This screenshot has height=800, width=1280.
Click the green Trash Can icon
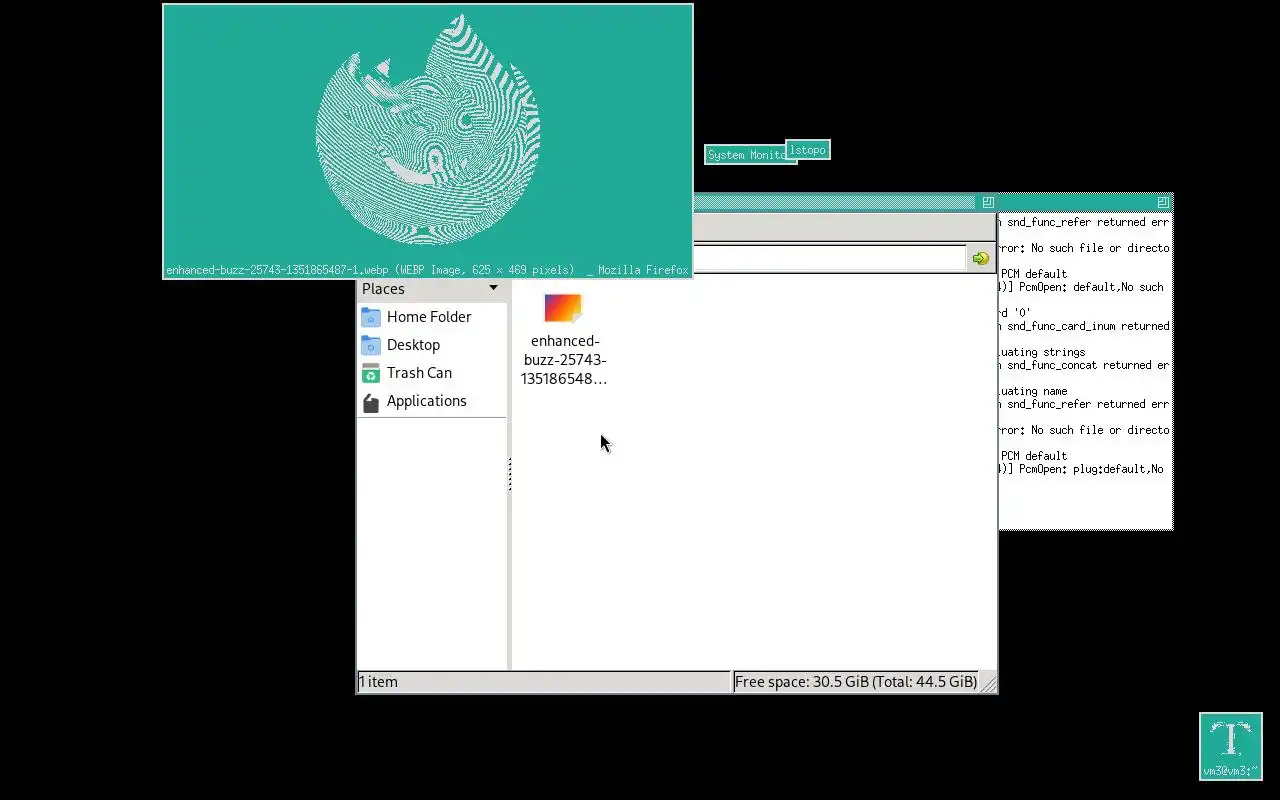371,373
